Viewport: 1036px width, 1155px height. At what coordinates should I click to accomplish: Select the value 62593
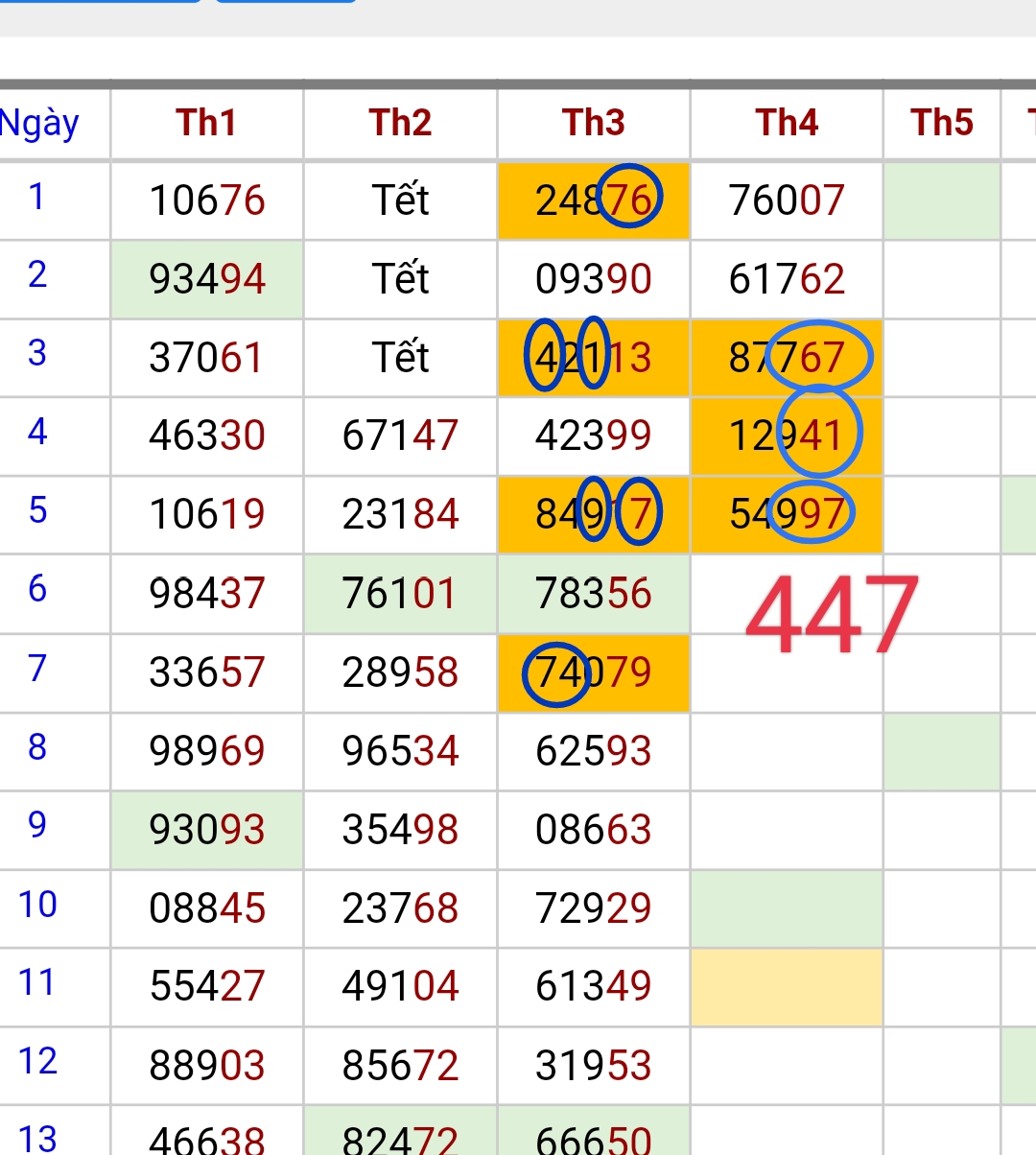(x=594, y=751)
